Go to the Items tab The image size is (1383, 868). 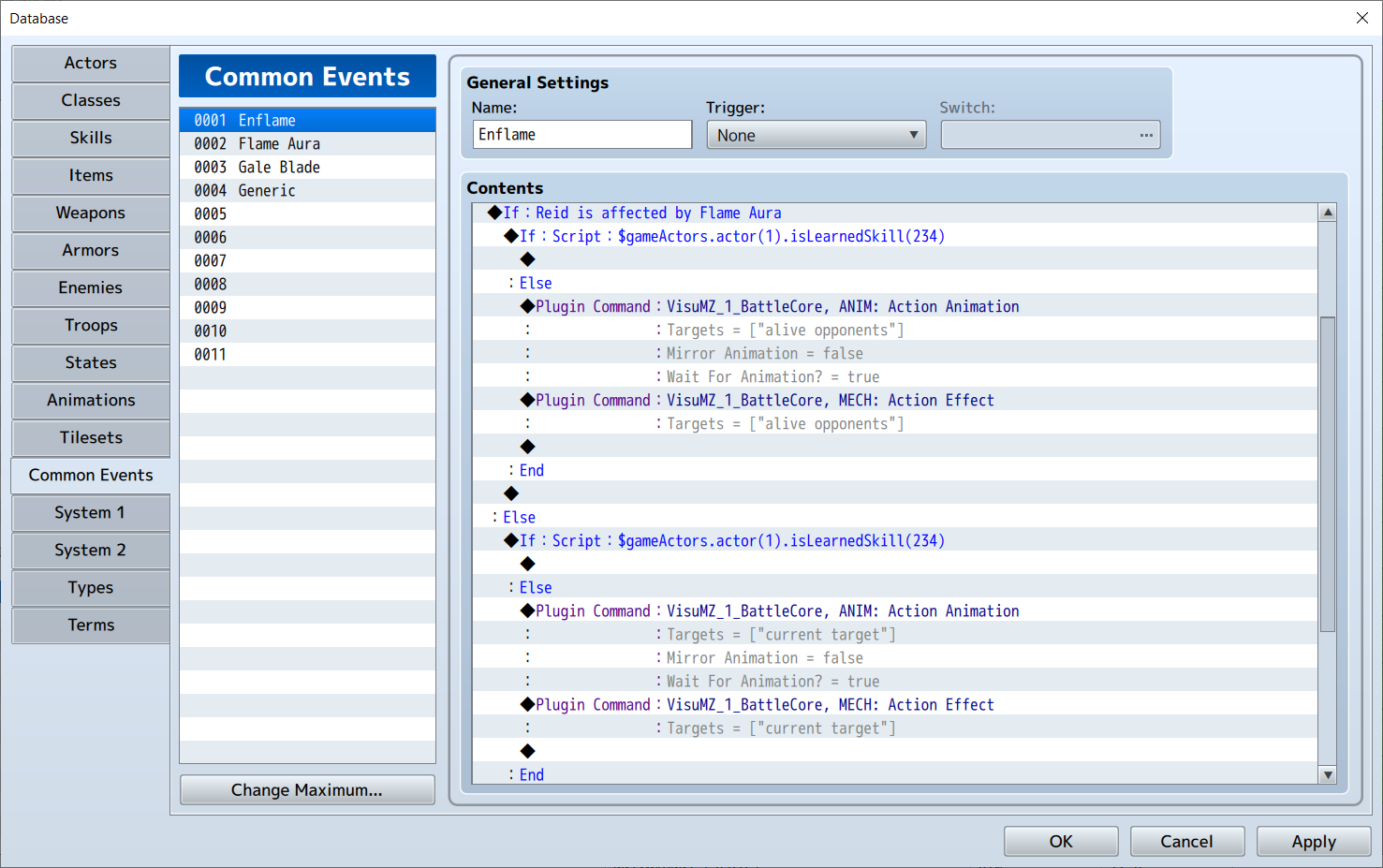[91, 176]
